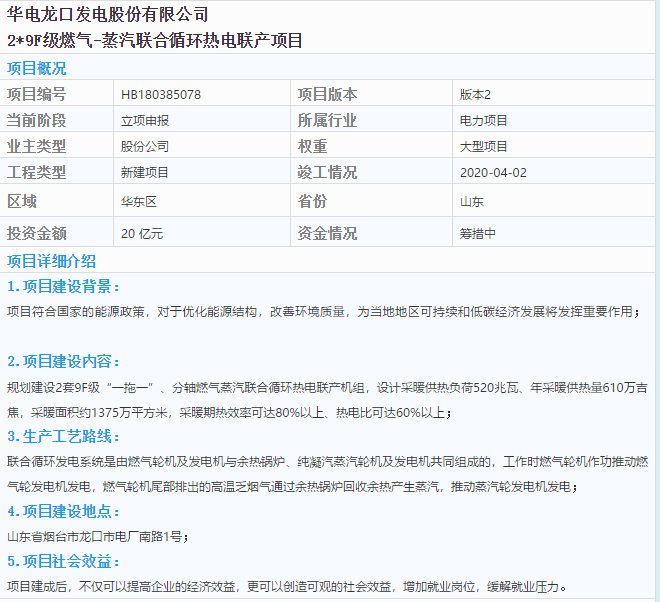Screen dimensions: 660x602
Task: Click the line mentioning 采暖面积约1375万平方米
Action: [229, 412]
